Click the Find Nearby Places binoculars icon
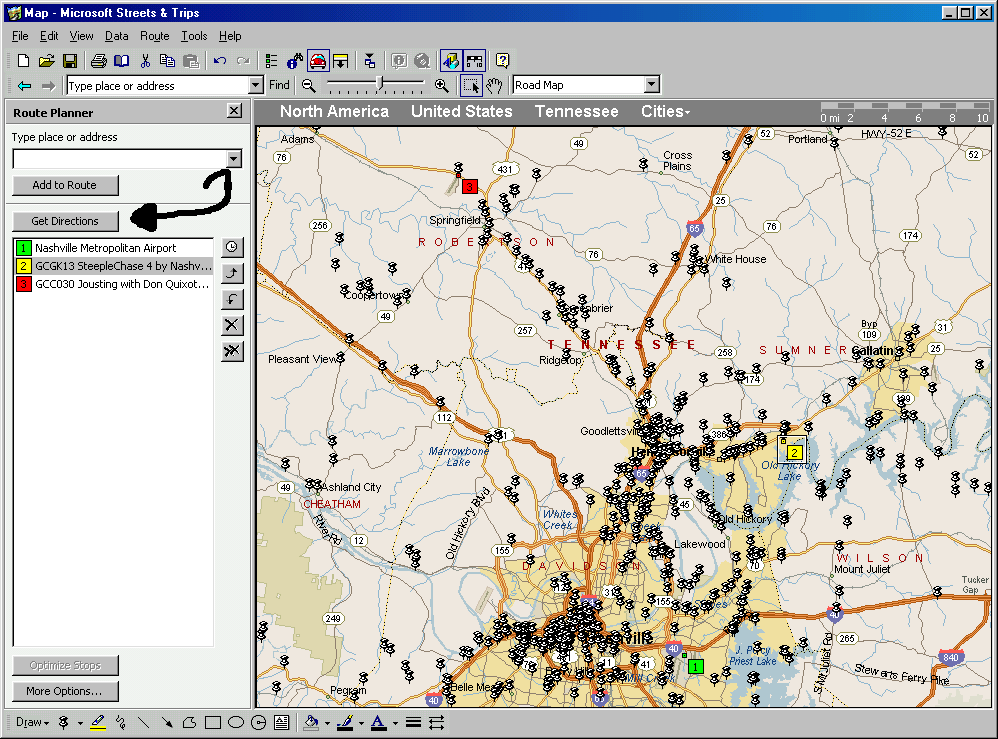 [295, 61]
